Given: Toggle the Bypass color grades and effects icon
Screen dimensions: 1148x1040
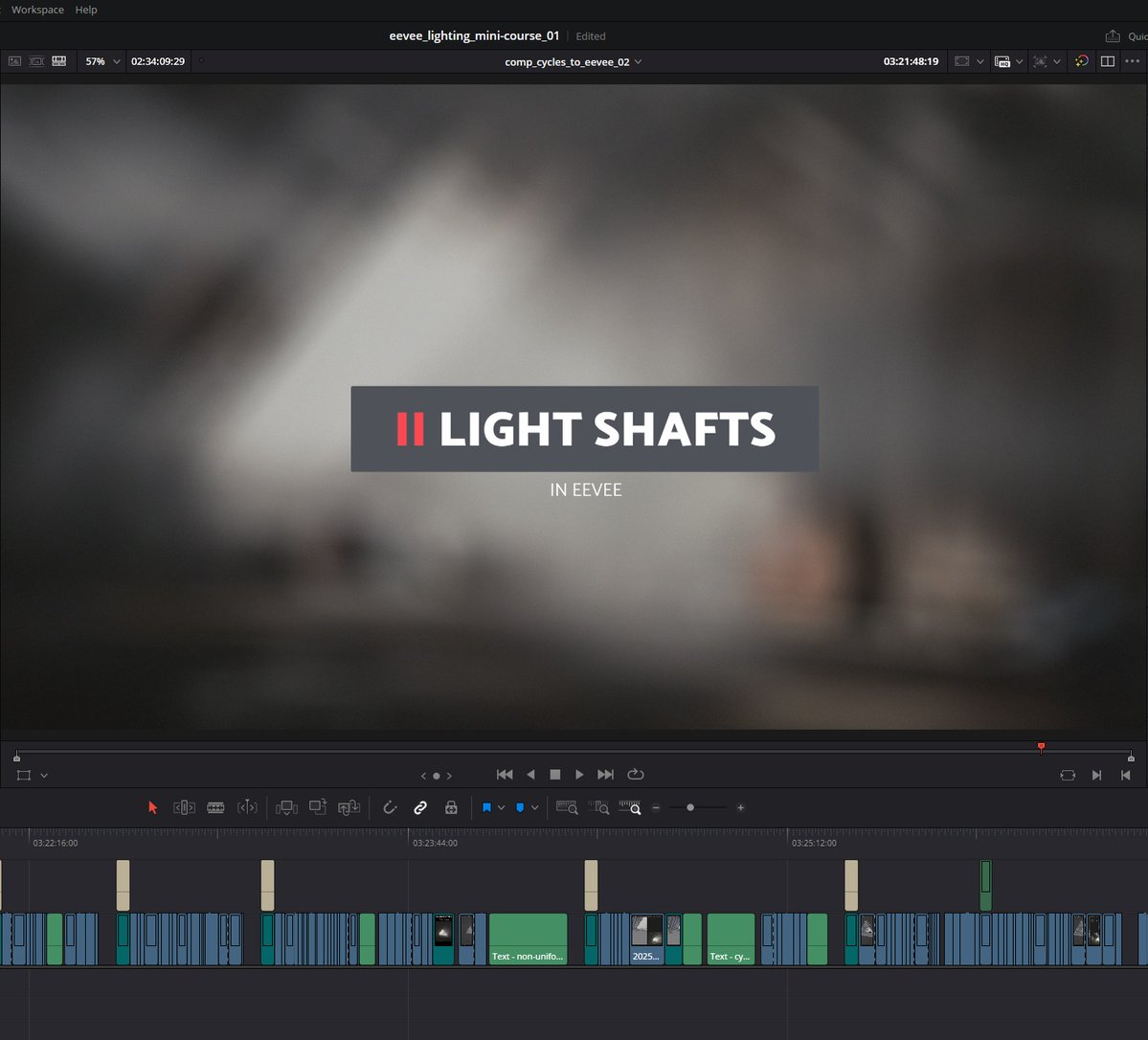Looking at the screenshot, I should coord(1081,61).
